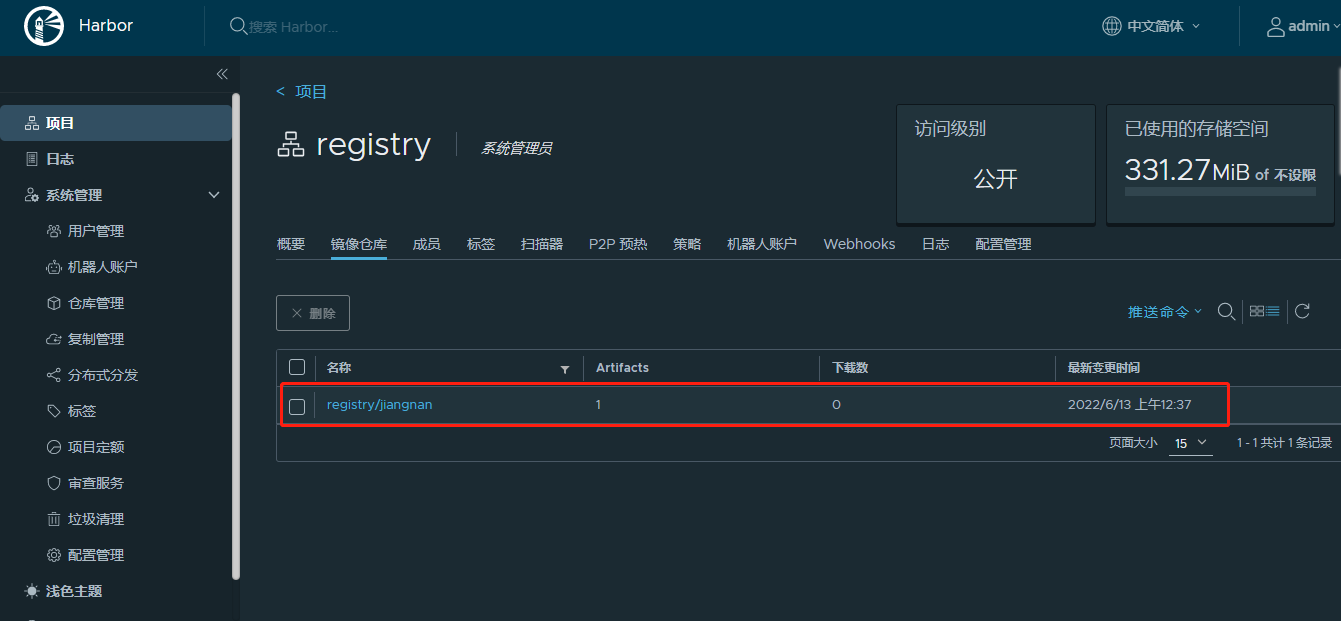Image resolution: width=1341 pixels, height=621 pixels.
Task: Sort by the Artifacts column header
Action: pyautogui.click(x=623, y=368)
